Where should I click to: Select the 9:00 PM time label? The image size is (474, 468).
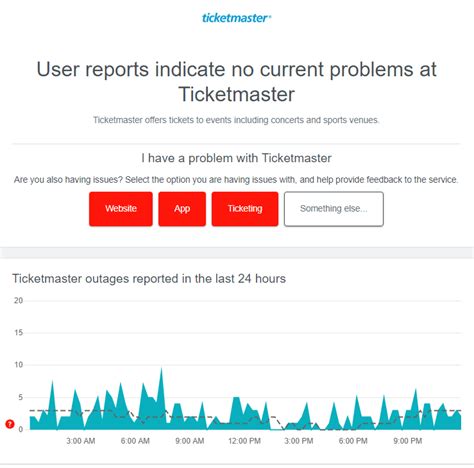click(408, 441)
